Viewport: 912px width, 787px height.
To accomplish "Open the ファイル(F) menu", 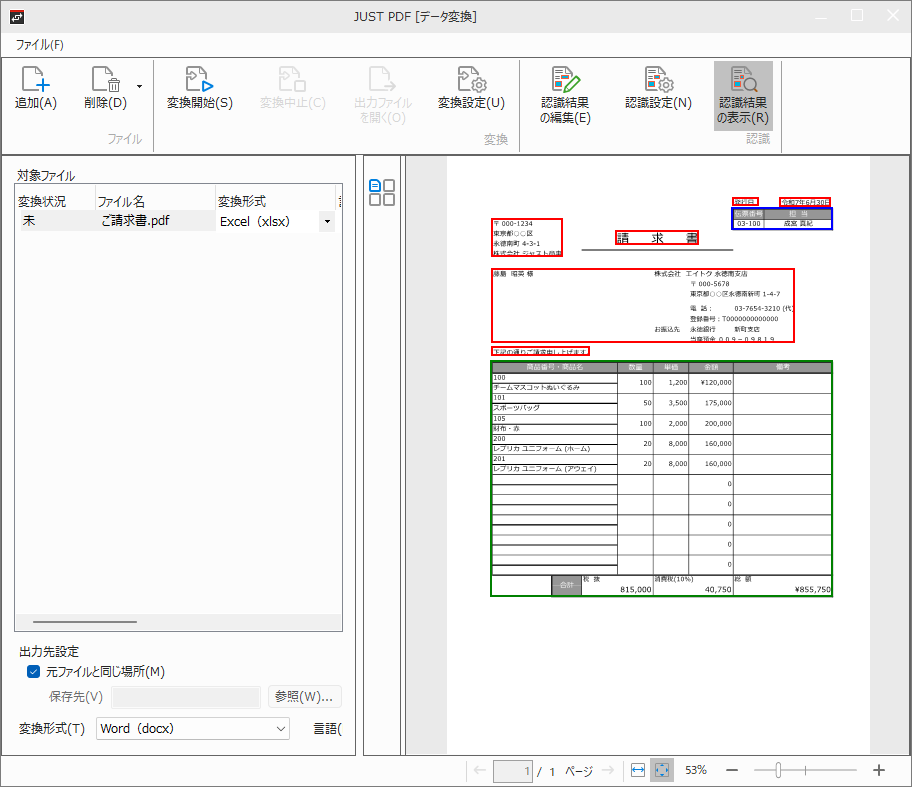I will (40, 45).
